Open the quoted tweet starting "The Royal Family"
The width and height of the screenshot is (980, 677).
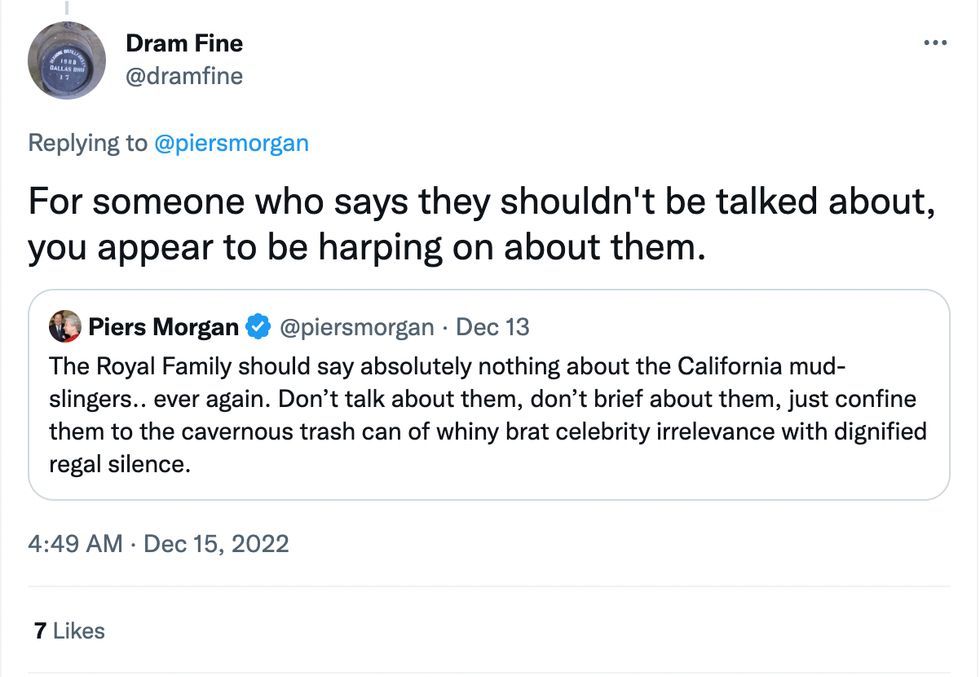(x=448, y=366)
